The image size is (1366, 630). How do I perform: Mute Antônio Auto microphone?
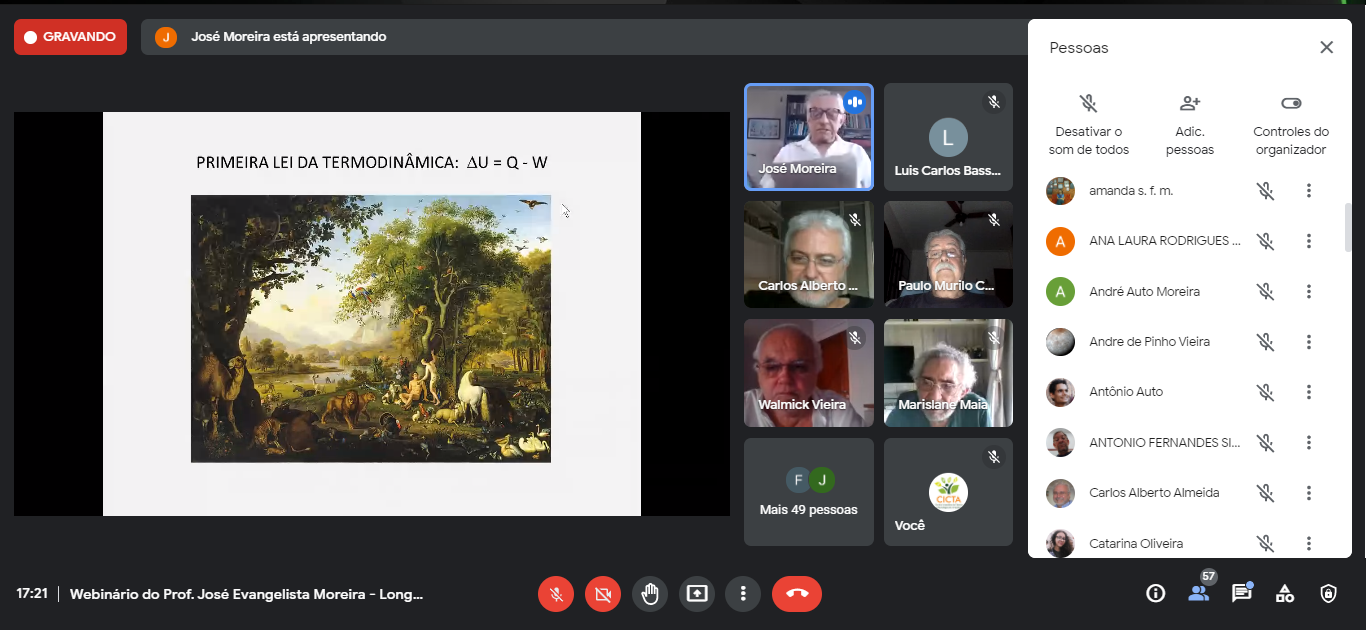(1266, 392)
